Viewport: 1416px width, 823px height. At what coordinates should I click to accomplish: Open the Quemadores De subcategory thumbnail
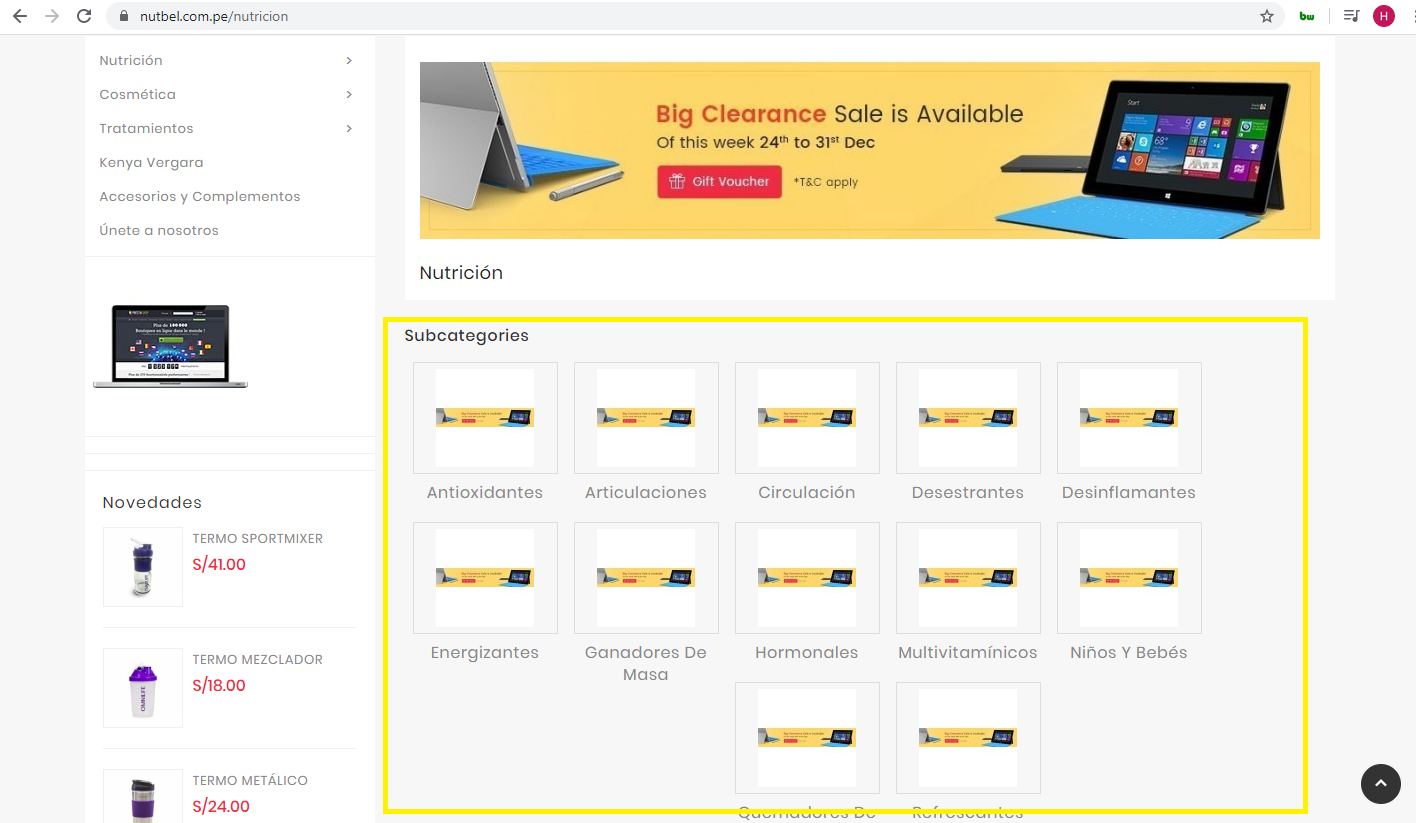click(807, 738)
